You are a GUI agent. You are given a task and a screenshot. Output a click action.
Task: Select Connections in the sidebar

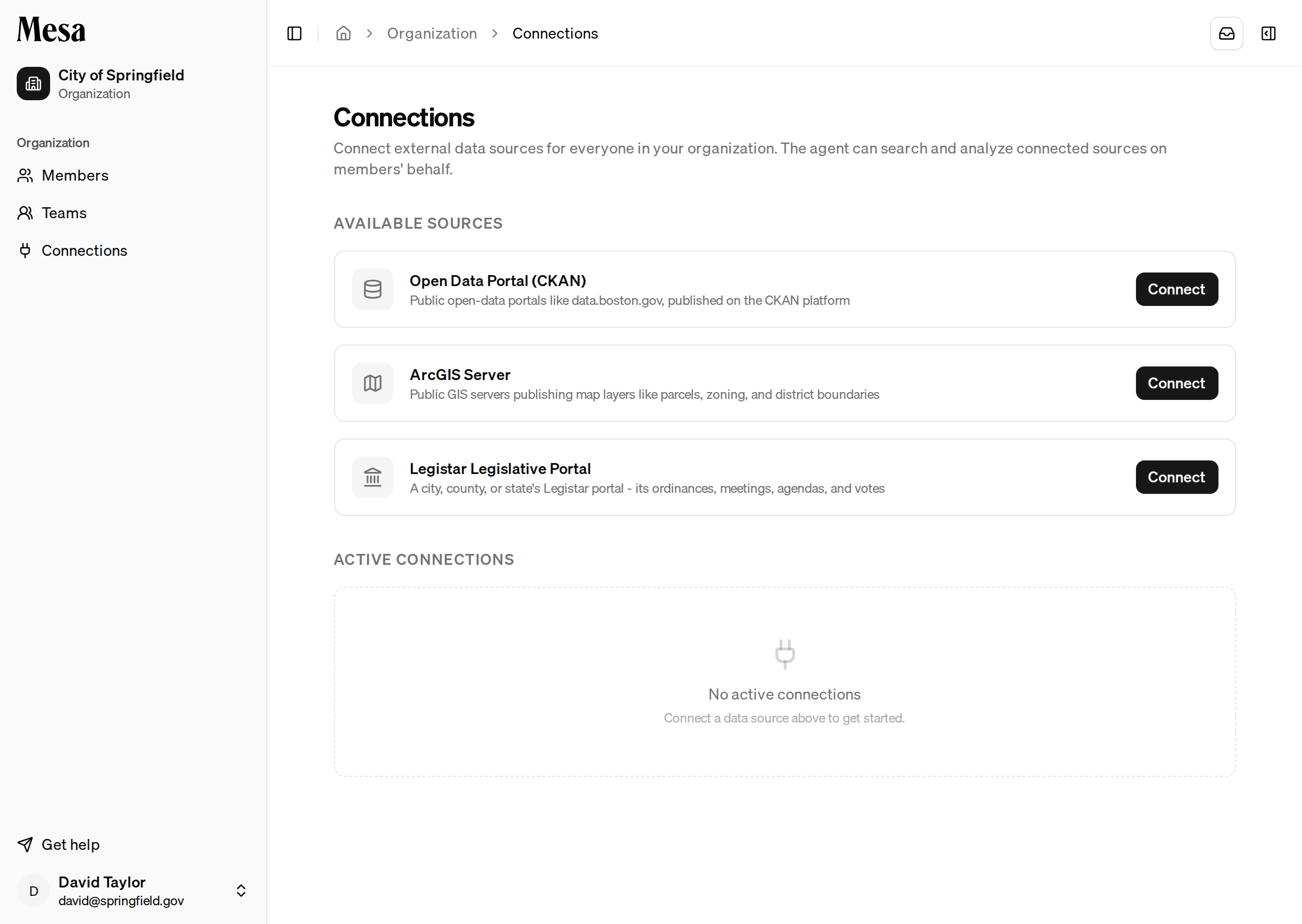(84, 251)
